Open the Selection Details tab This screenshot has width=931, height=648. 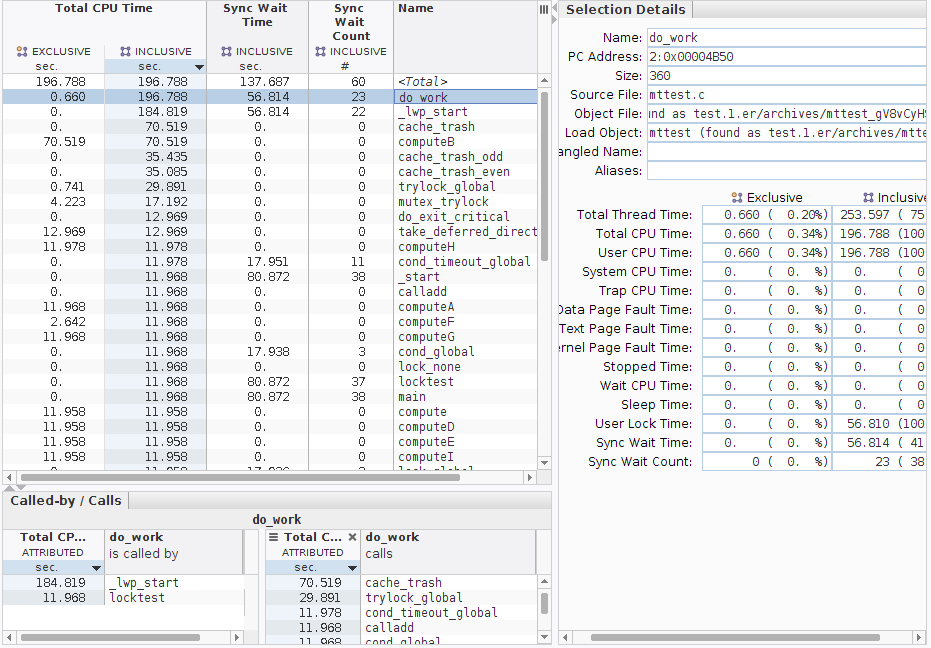[x=625, y=10]
